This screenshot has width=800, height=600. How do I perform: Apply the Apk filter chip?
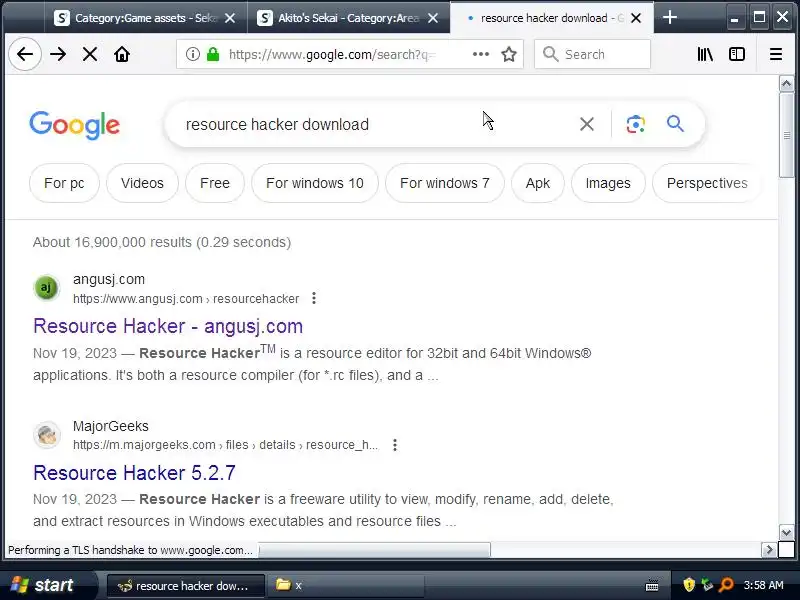point(538,183)
